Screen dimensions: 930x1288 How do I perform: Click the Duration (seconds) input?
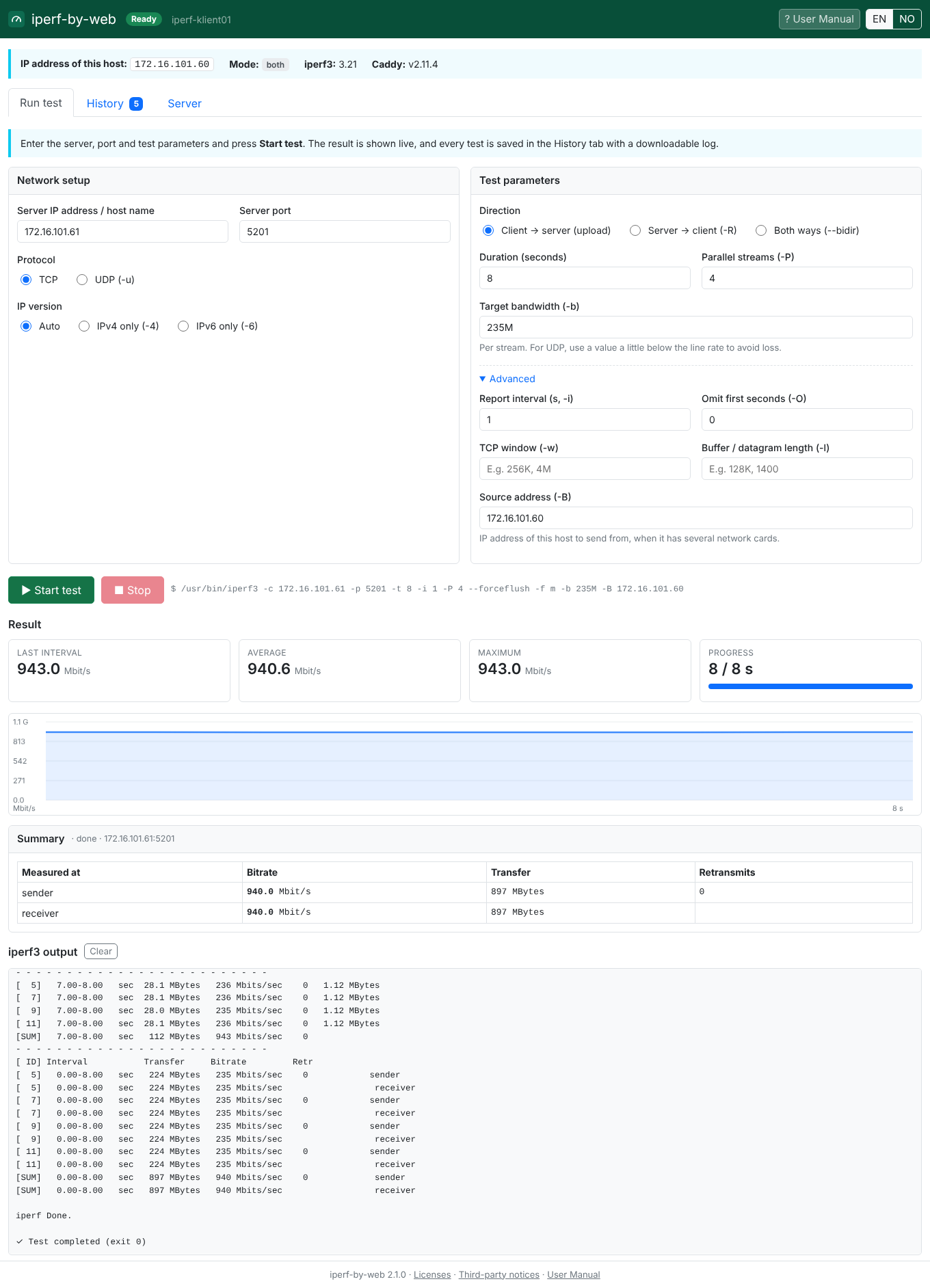(585, 278)
